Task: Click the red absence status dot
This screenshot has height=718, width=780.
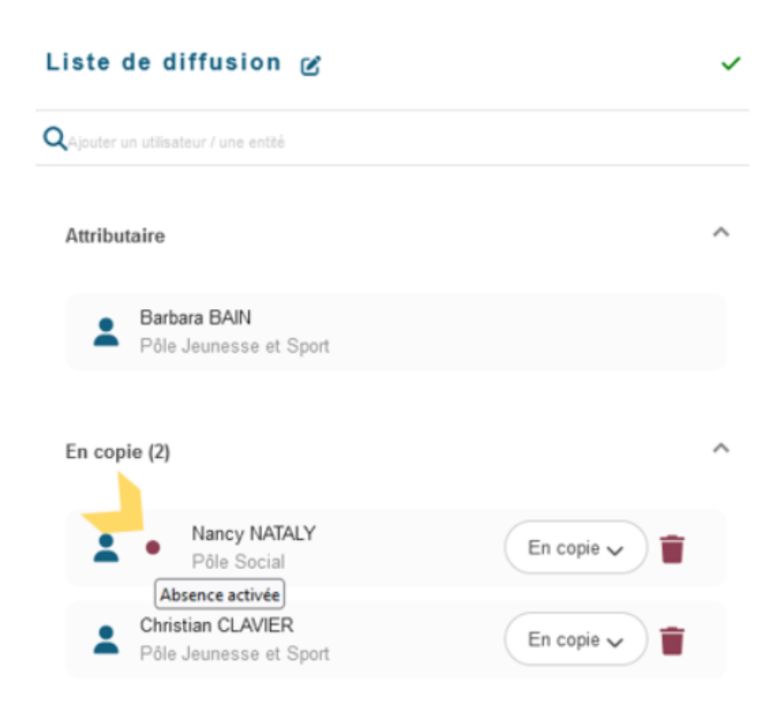Action: point(153,547)
